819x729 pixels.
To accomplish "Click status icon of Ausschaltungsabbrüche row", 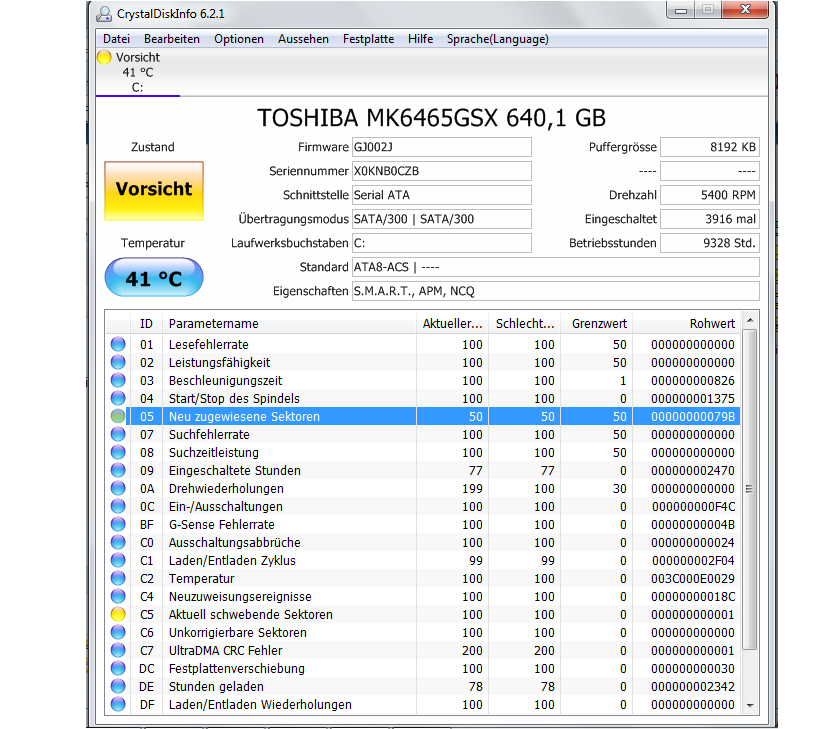I will (x=119, y=543).
